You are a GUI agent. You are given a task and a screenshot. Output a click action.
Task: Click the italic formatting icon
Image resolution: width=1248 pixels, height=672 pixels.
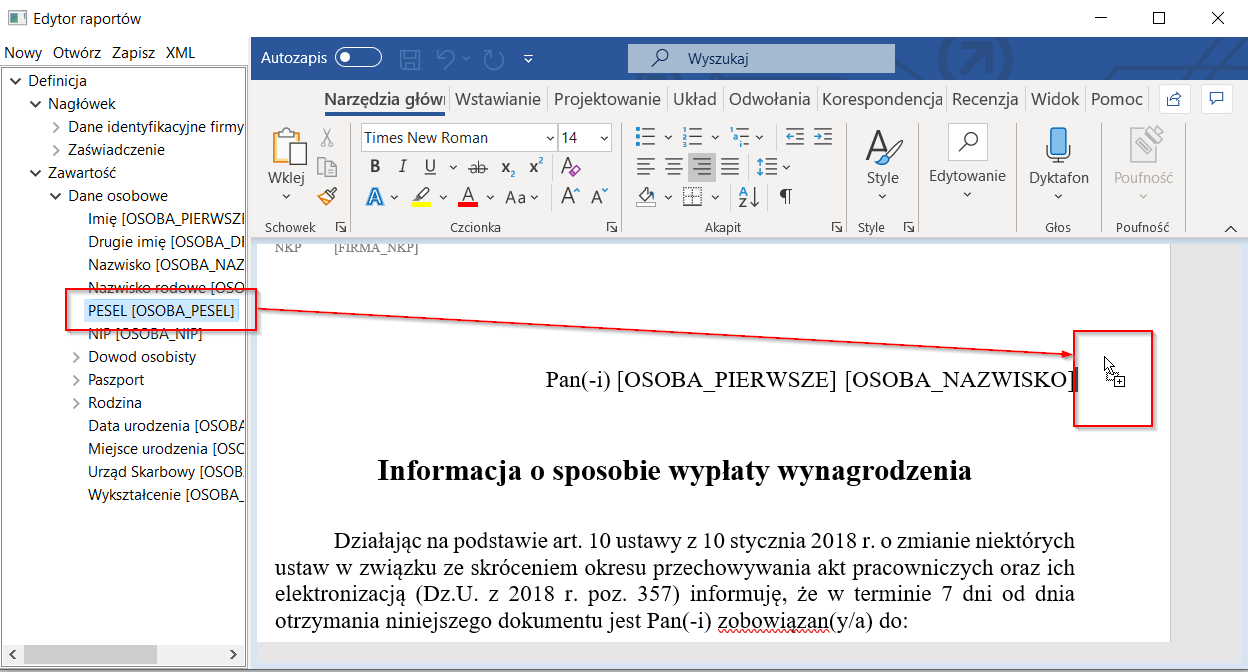click(402, 167)
